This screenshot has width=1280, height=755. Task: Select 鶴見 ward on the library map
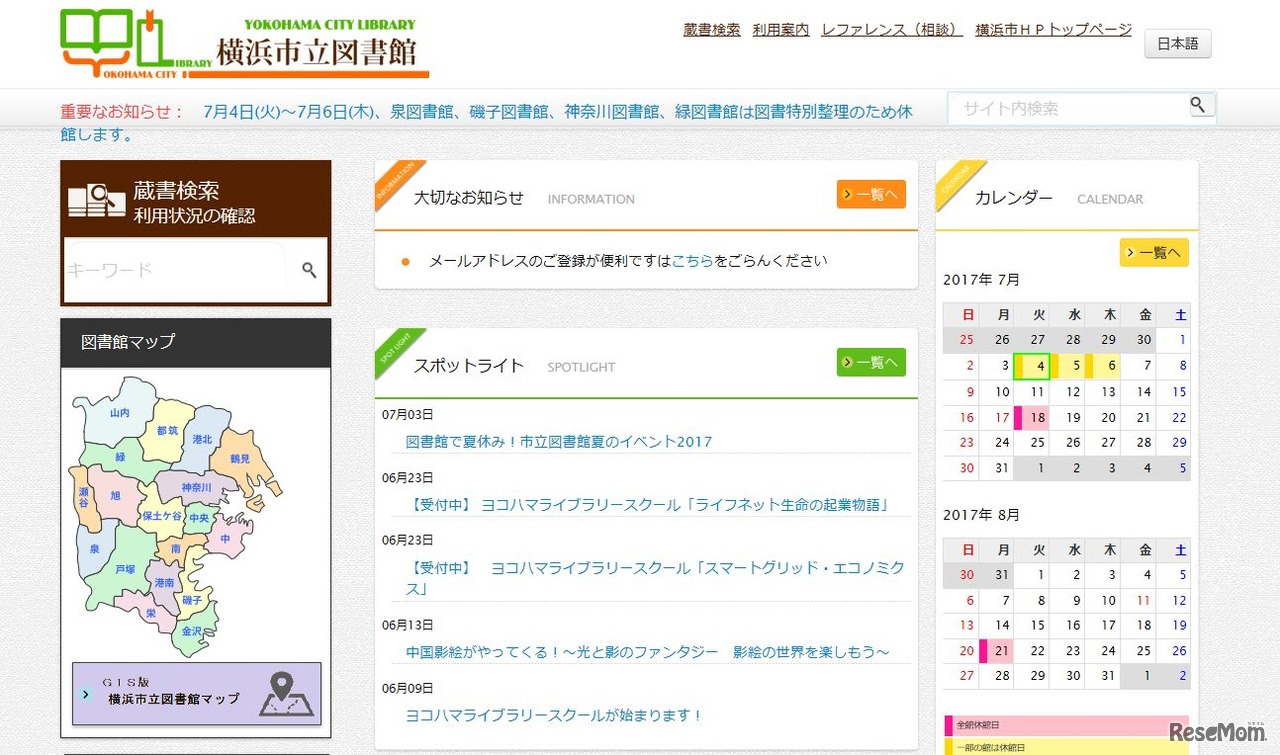pyautogui.click(x=239, y=458)
